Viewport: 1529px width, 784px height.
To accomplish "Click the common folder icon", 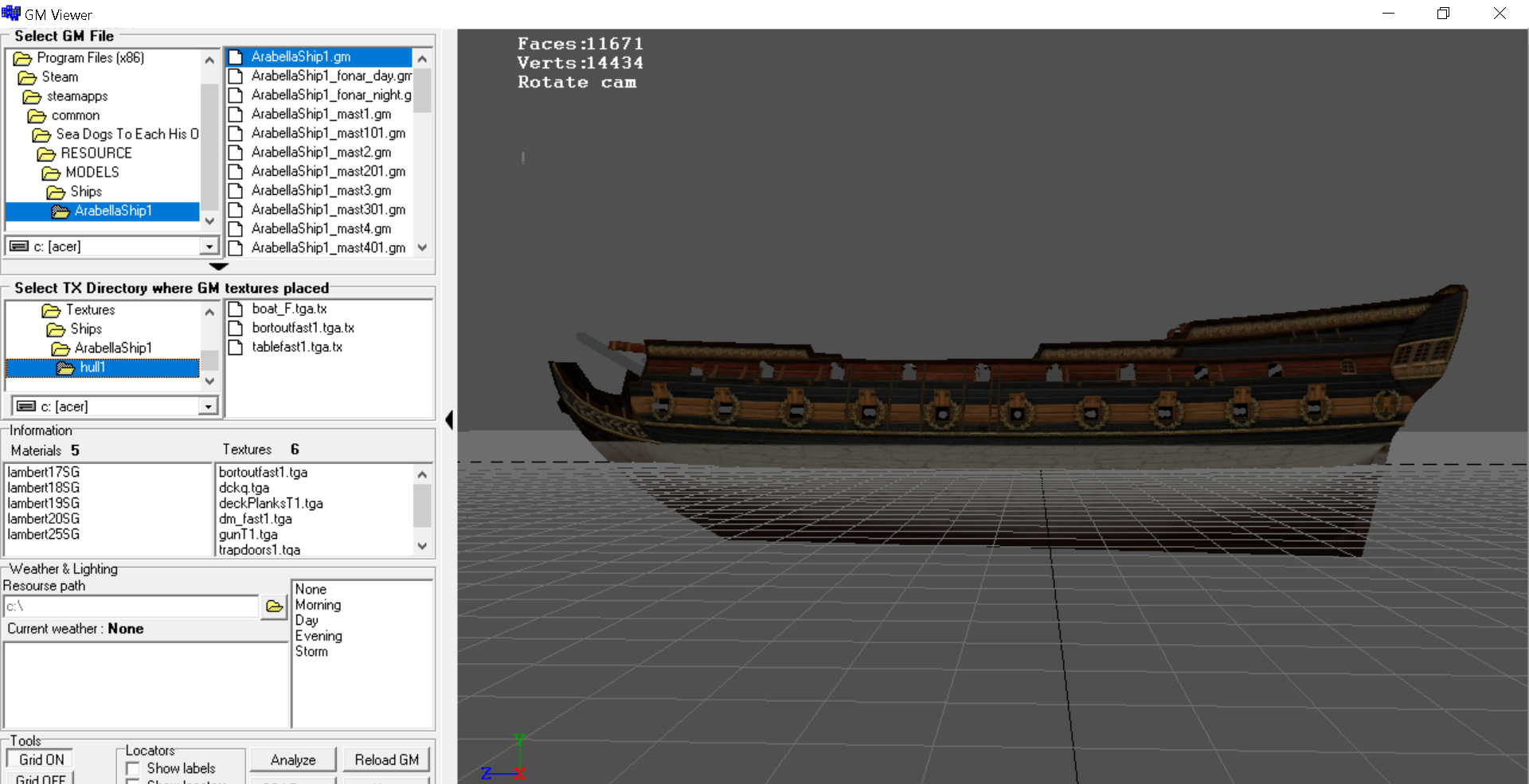I will 37,115.
